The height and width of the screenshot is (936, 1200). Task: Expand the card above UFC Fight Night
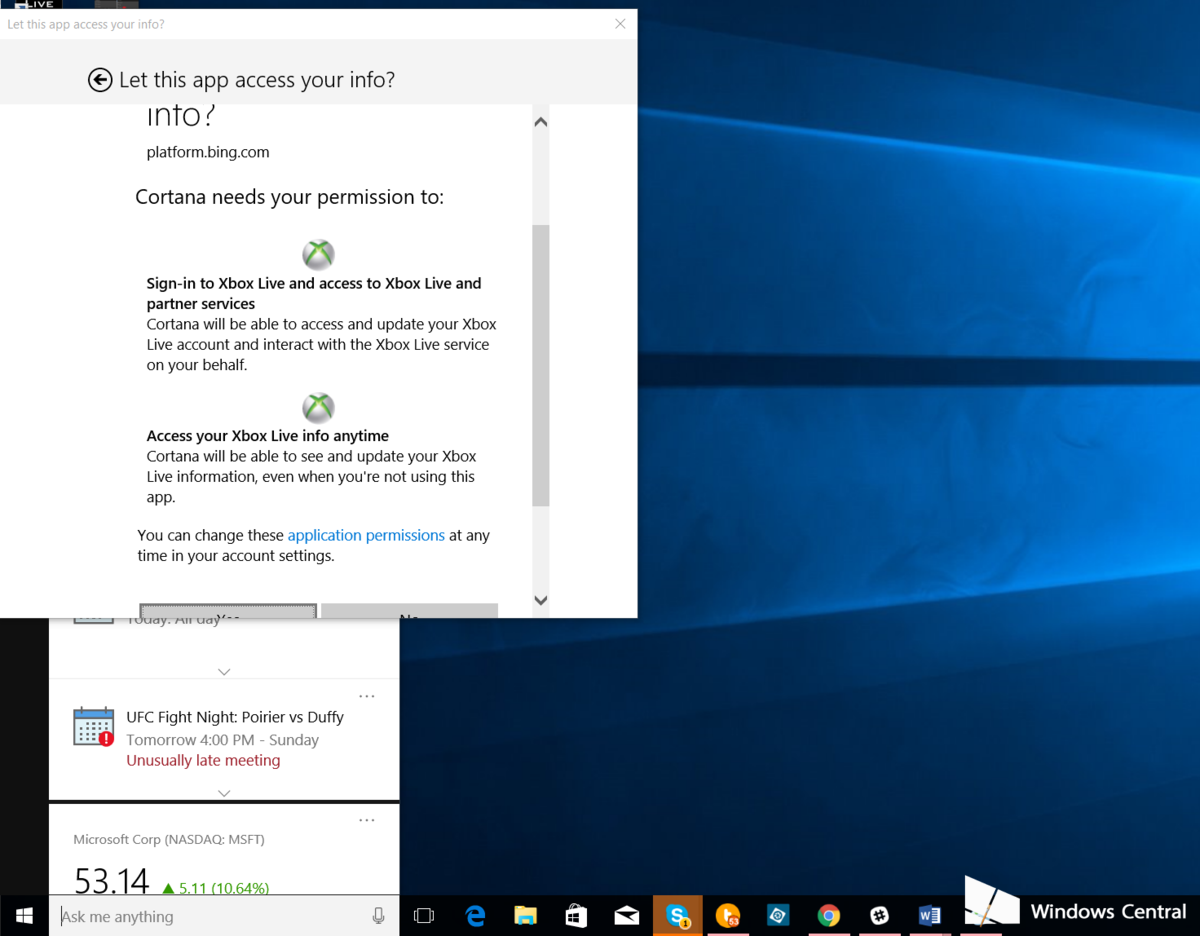224,672
